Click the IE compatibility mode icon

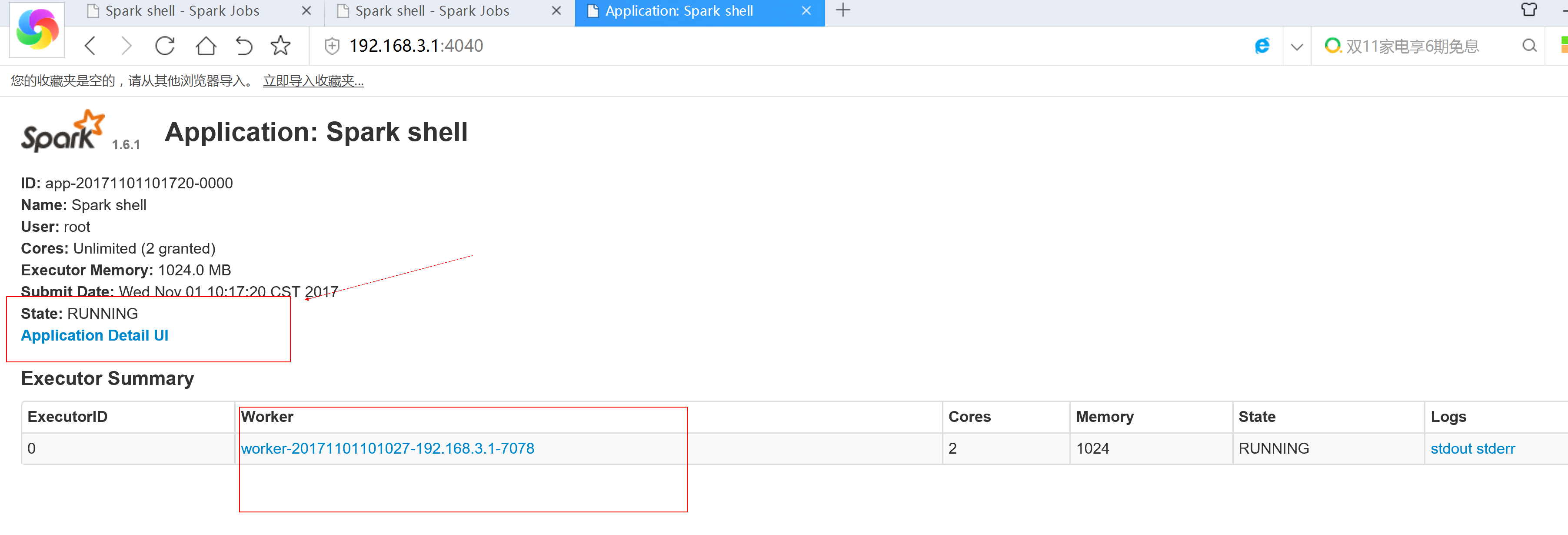click(1262, 46)
